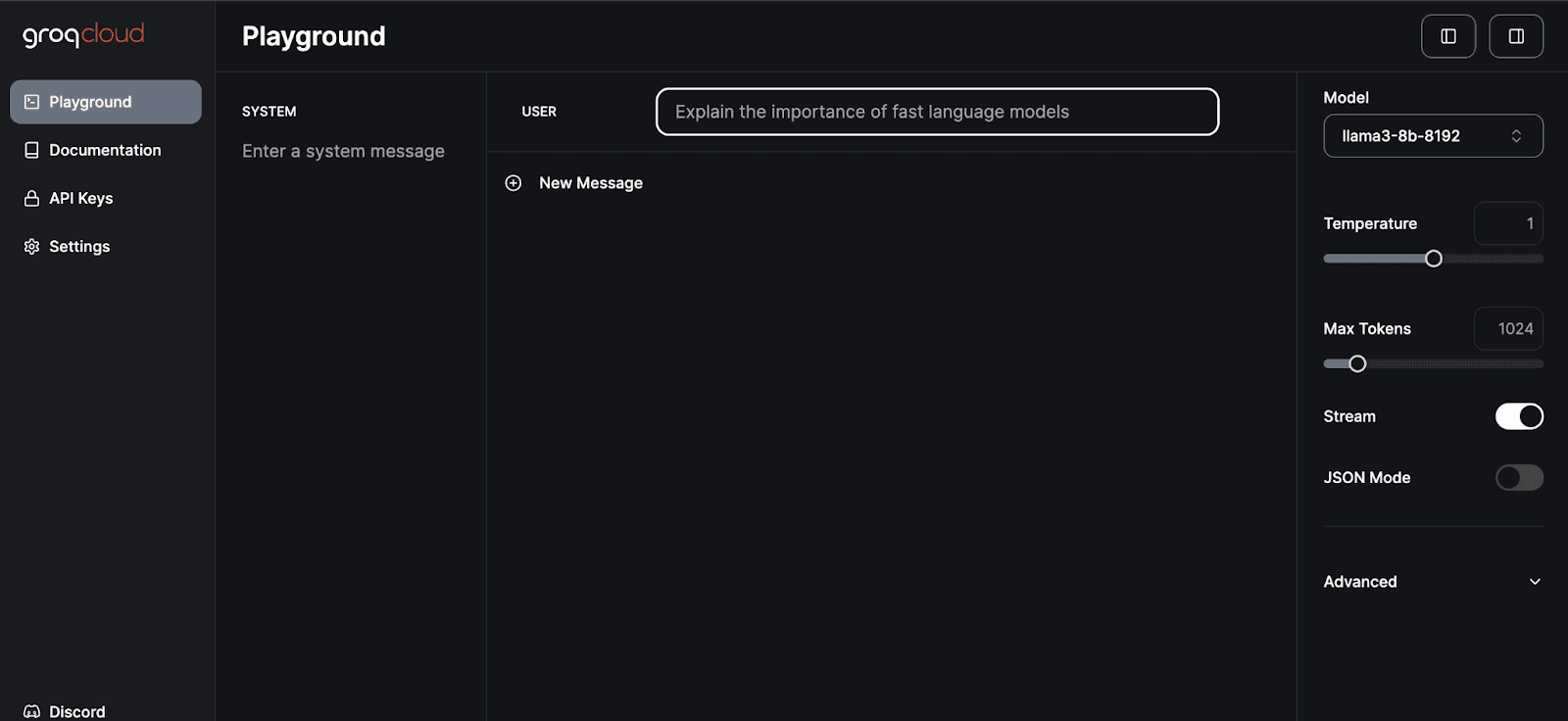Turn off the Stream toggle
This screenshot has height=721, width=1568.
1518,416
